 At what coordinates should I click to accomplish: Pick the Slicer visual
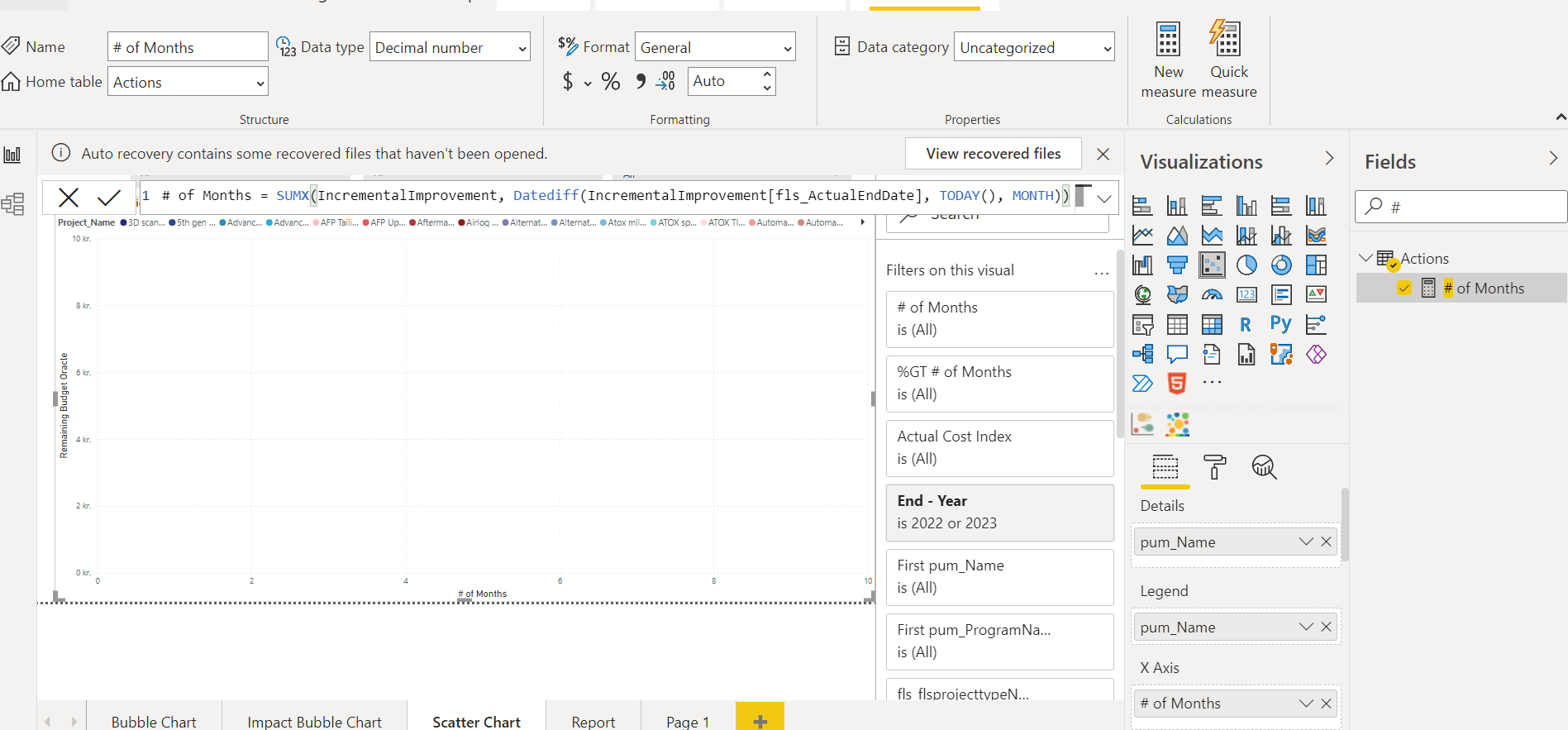pyautogui.click(x=1142, y=325)
